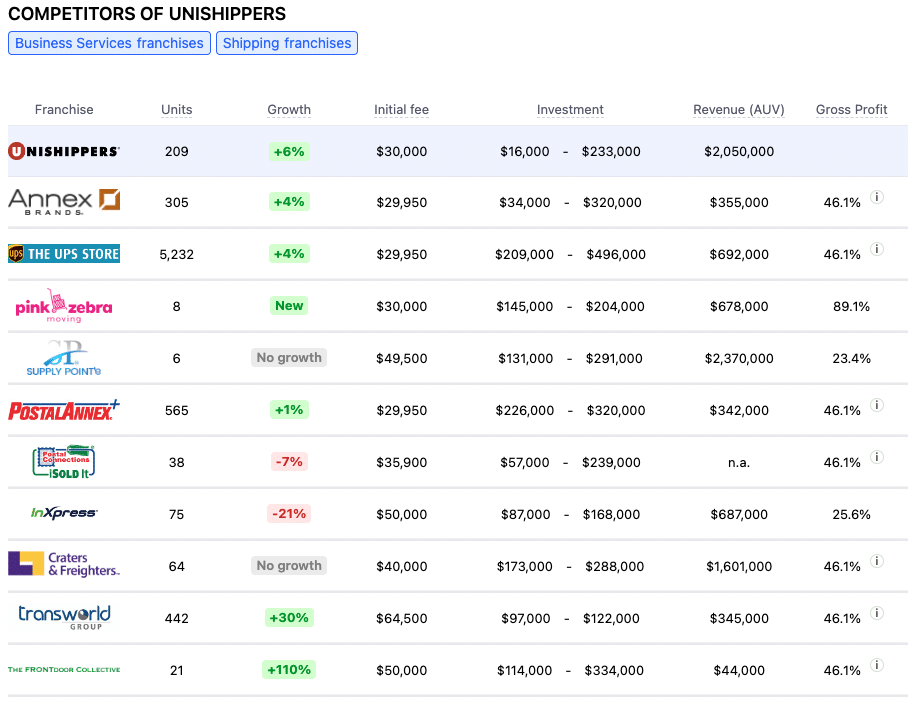Open the Supply Pointe logo

point(64,357)
